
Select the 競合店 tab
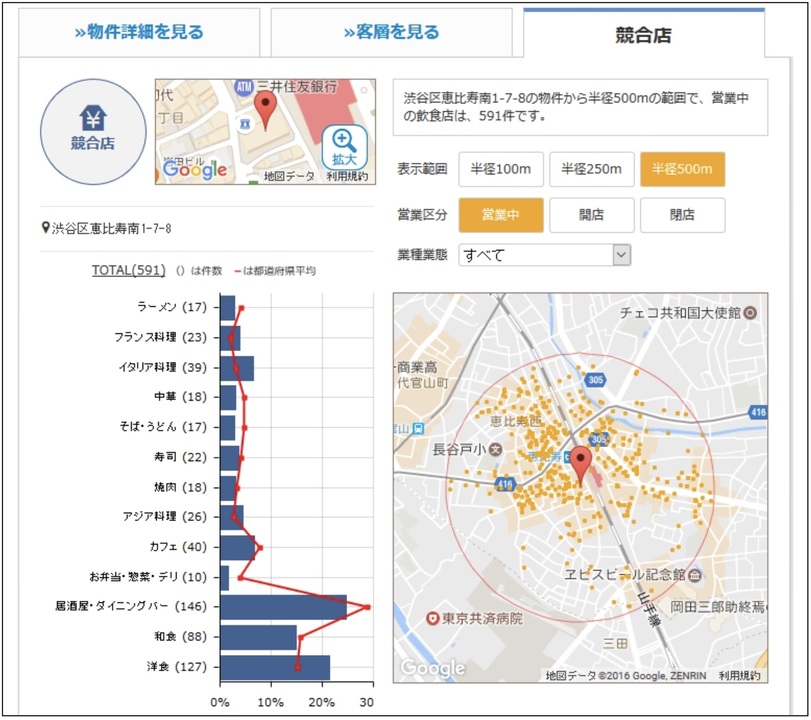click(643, 34)
